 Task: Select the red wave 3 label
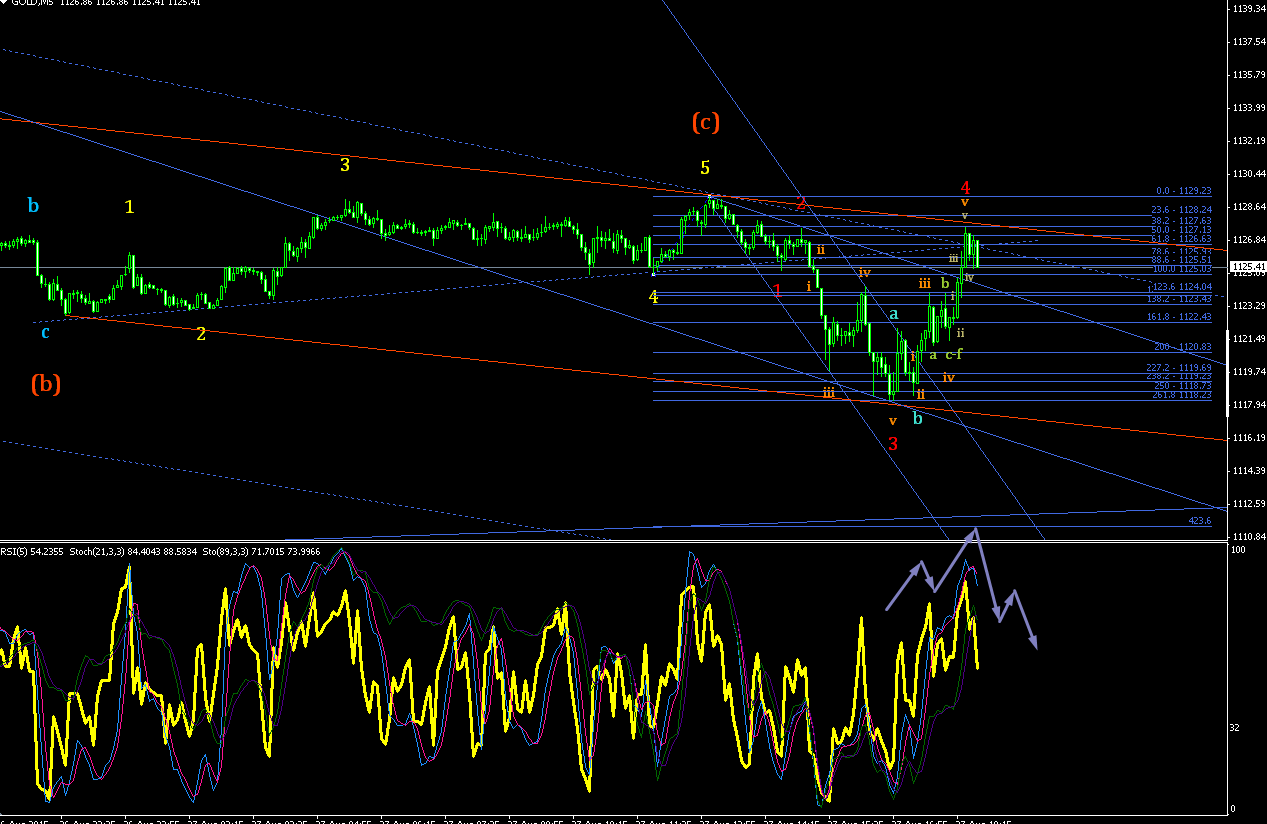[x=893, y=443]
